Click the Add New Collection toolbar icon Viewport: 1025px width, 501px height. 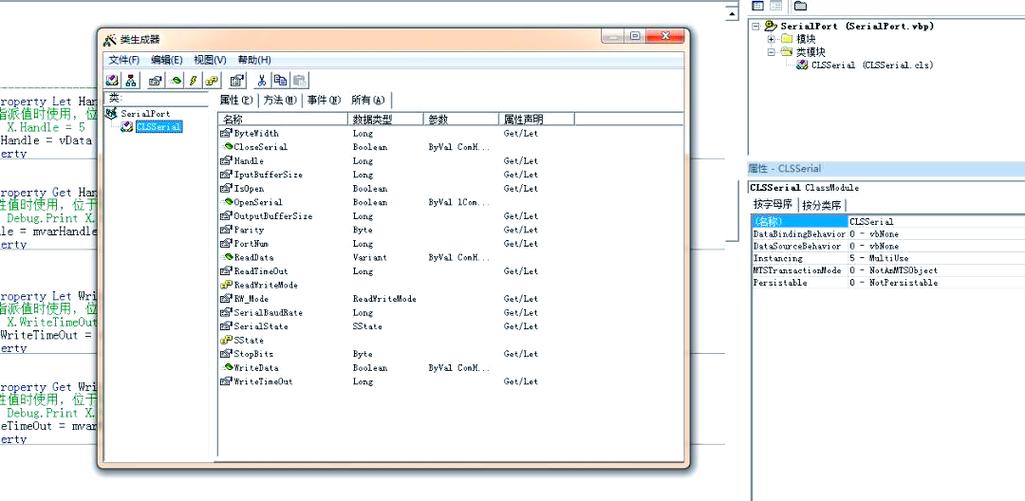tap(131, 80)
